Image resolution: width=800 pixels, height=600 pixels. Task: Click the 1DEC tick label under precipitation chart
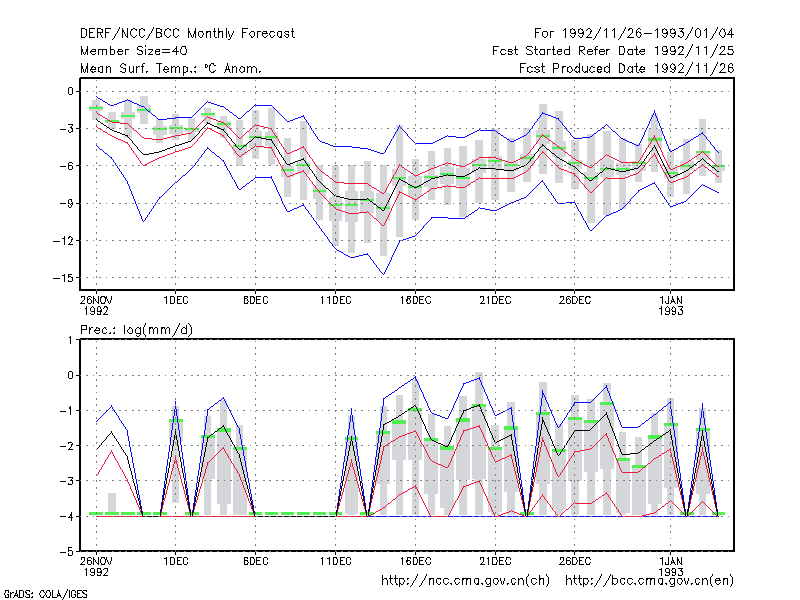click(176, 561)
